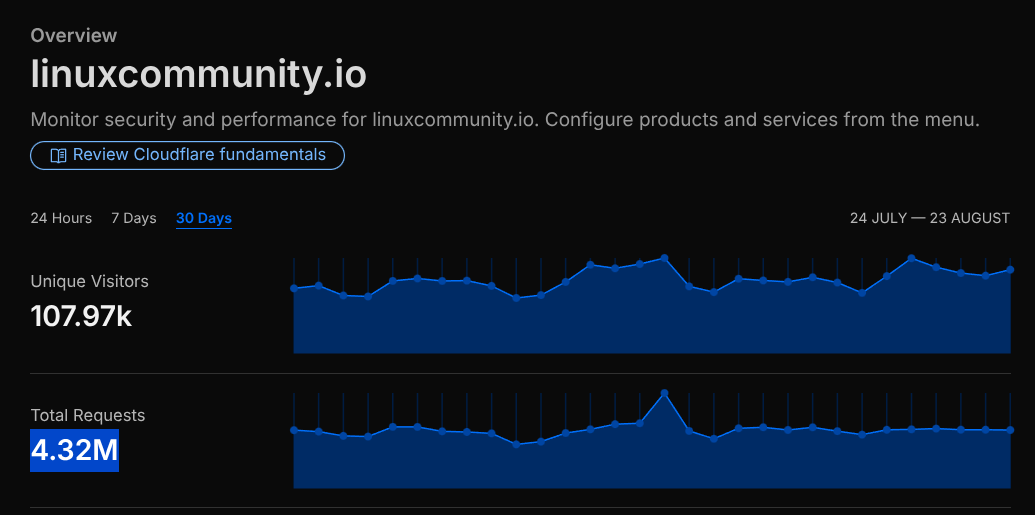This screenshot has width=1035, height=515.
Task: Click the Monitor security and performance description text
Action: pos(505,120)
